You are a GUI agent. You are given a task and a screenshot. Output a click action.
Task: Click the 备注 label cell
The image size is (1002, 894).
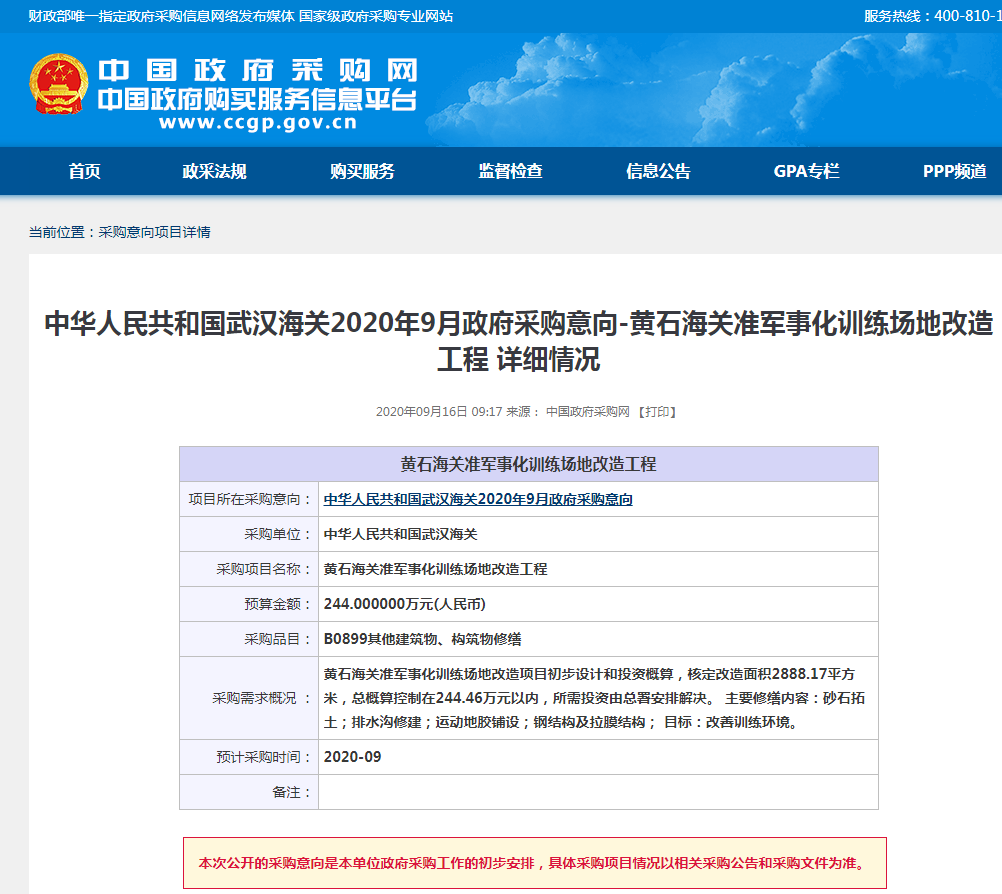[249, 792]
